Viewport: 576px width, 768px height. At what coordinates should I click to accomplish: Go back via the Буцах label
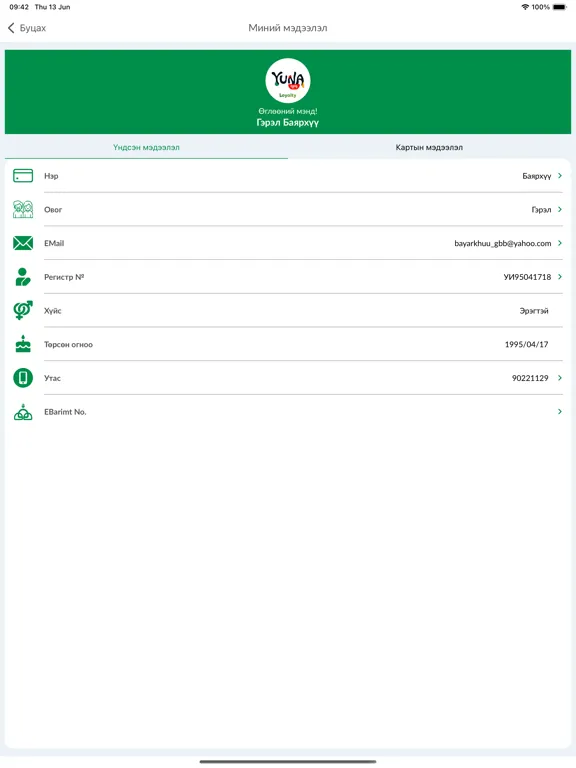(x=33, y=28)
